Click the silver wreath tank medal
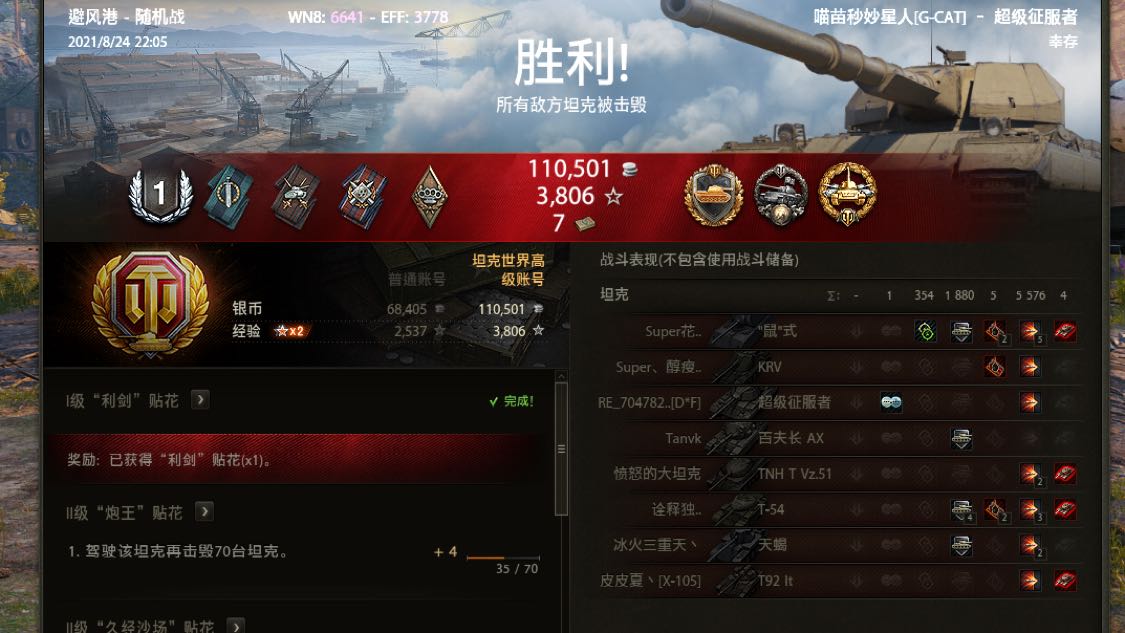 tap(781, 195)
